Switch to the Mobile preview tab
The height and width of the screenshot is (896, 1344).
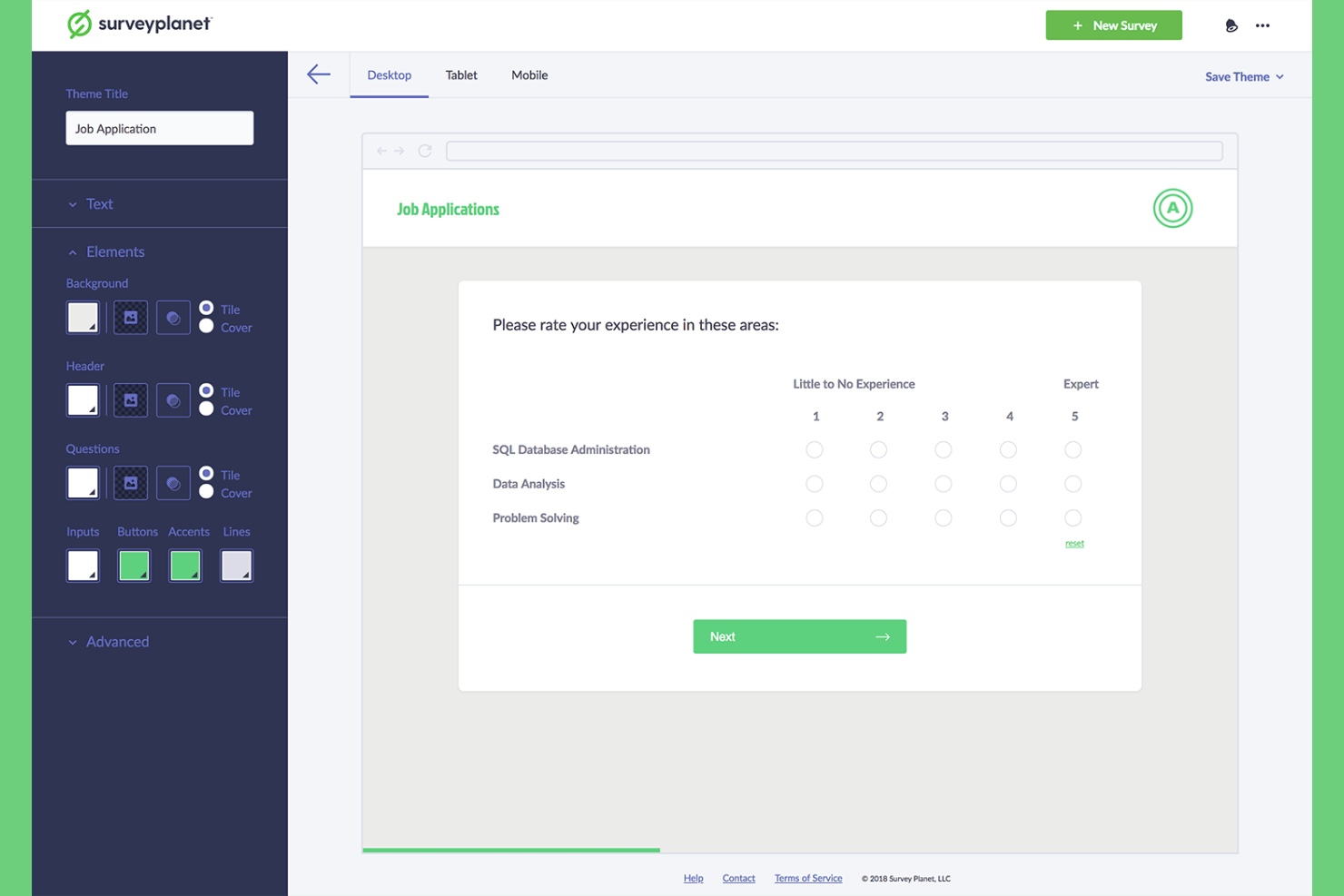(x=529, y=75)
